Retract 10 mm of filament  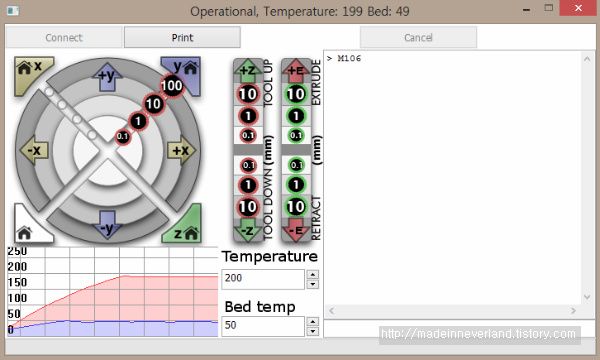[296, 207]
